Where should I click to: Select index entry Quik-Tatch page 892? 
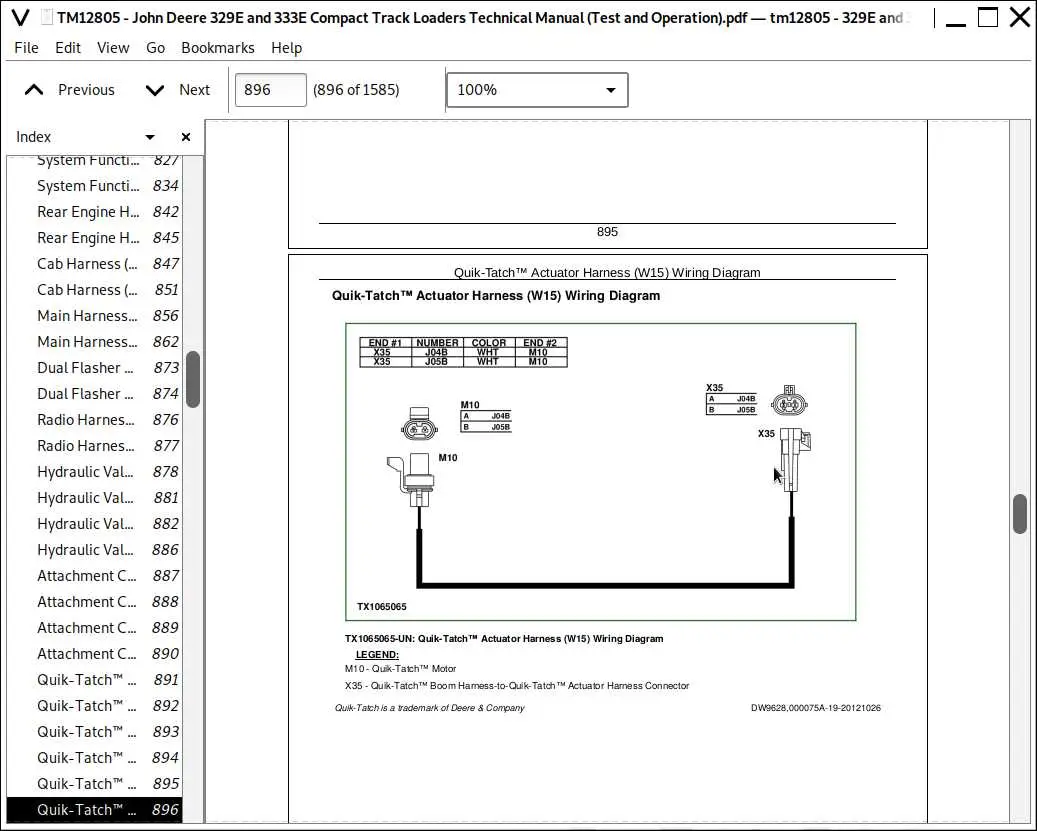(94, 706)
